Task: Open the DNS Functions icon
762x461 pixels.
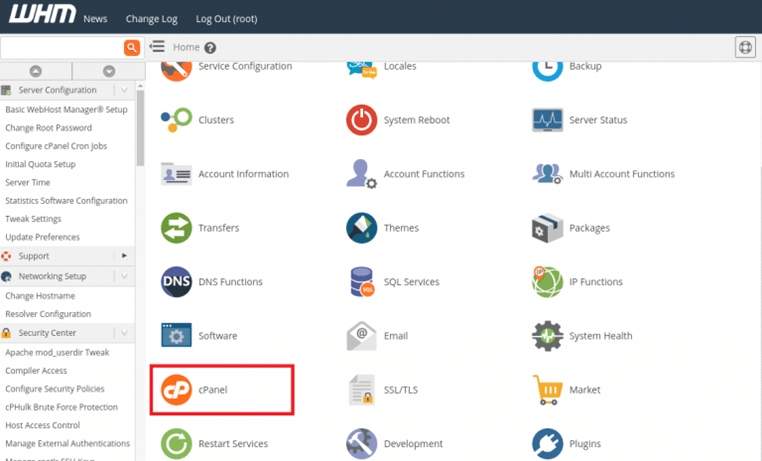Action: point(176,282)
